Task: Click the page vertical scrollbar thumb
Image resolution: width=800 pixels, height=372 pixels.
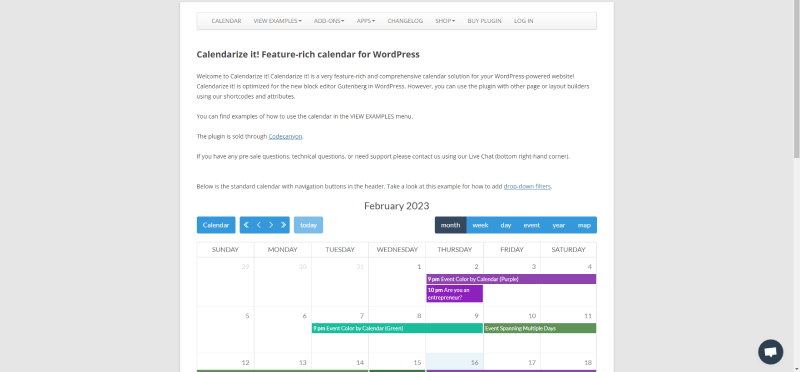Action: point(796,78)
